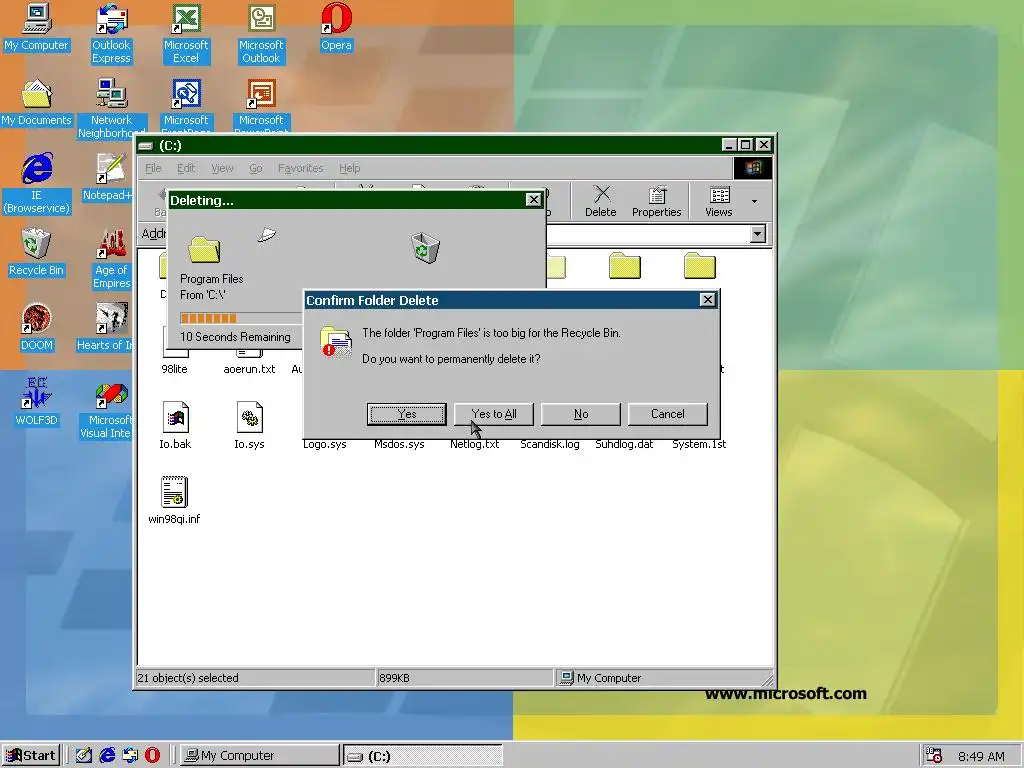Click the 899KB status bar entry
This screenshot has height=768, width=1024.
tap(394, 678)
